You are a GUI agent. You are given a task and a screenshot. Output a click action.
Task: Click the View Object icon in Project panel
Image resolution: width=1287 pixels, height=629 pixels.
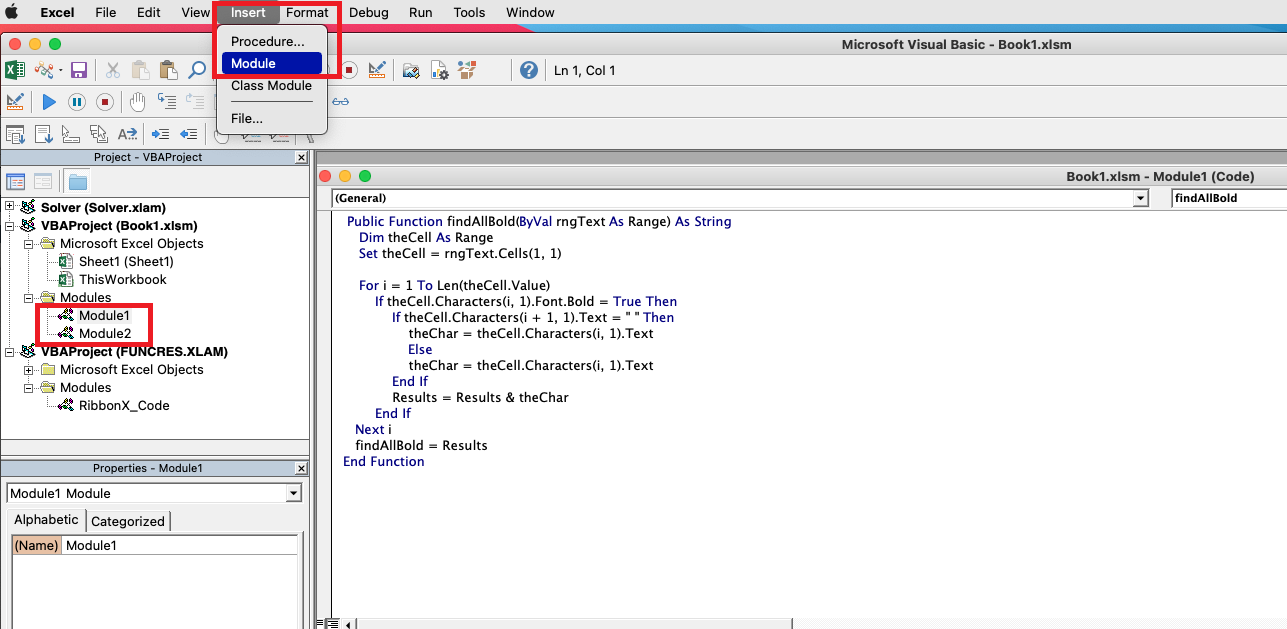coord(43,181)
